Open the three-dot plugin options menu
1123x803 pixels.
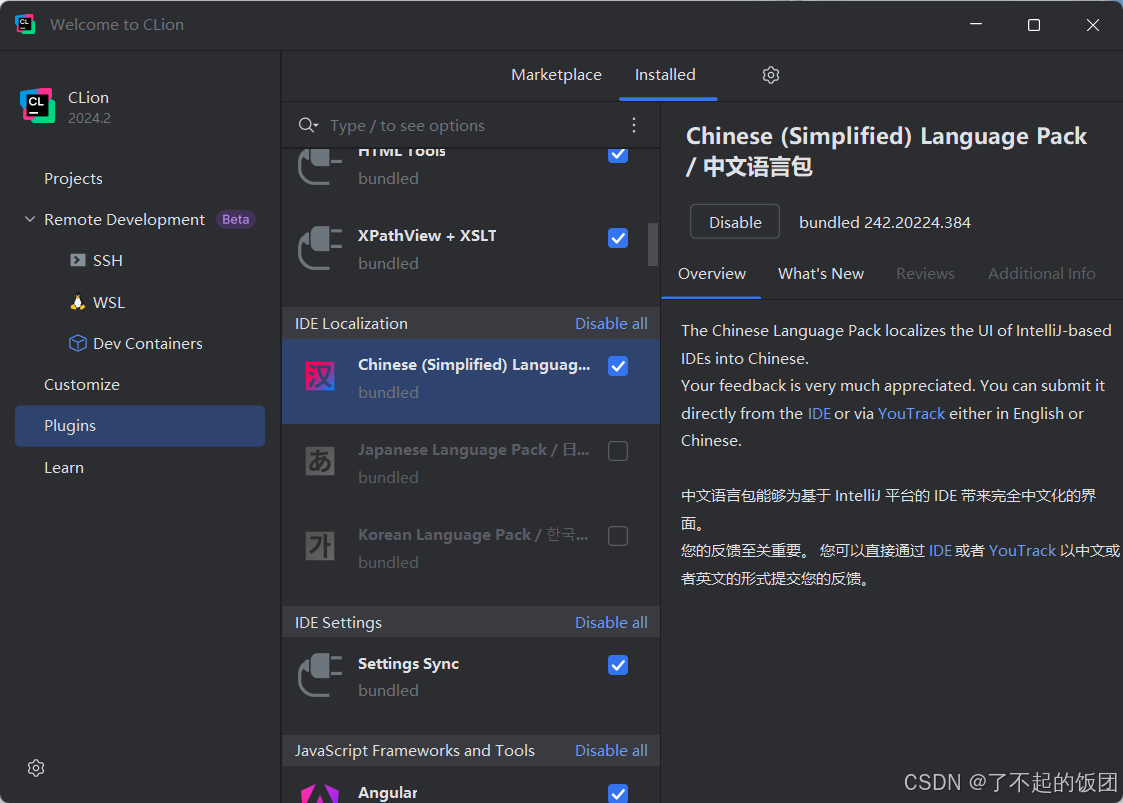click(633, 125)
